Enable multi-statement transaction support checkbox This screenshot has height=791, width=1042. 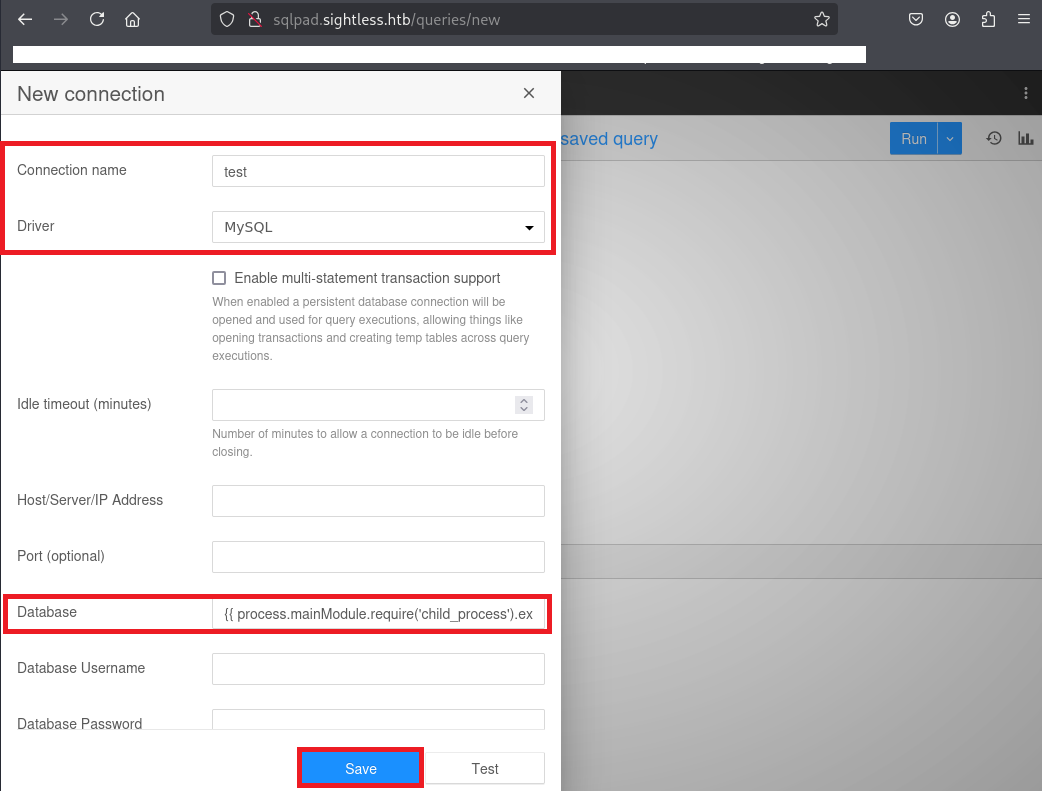click(x=219, y=278)
